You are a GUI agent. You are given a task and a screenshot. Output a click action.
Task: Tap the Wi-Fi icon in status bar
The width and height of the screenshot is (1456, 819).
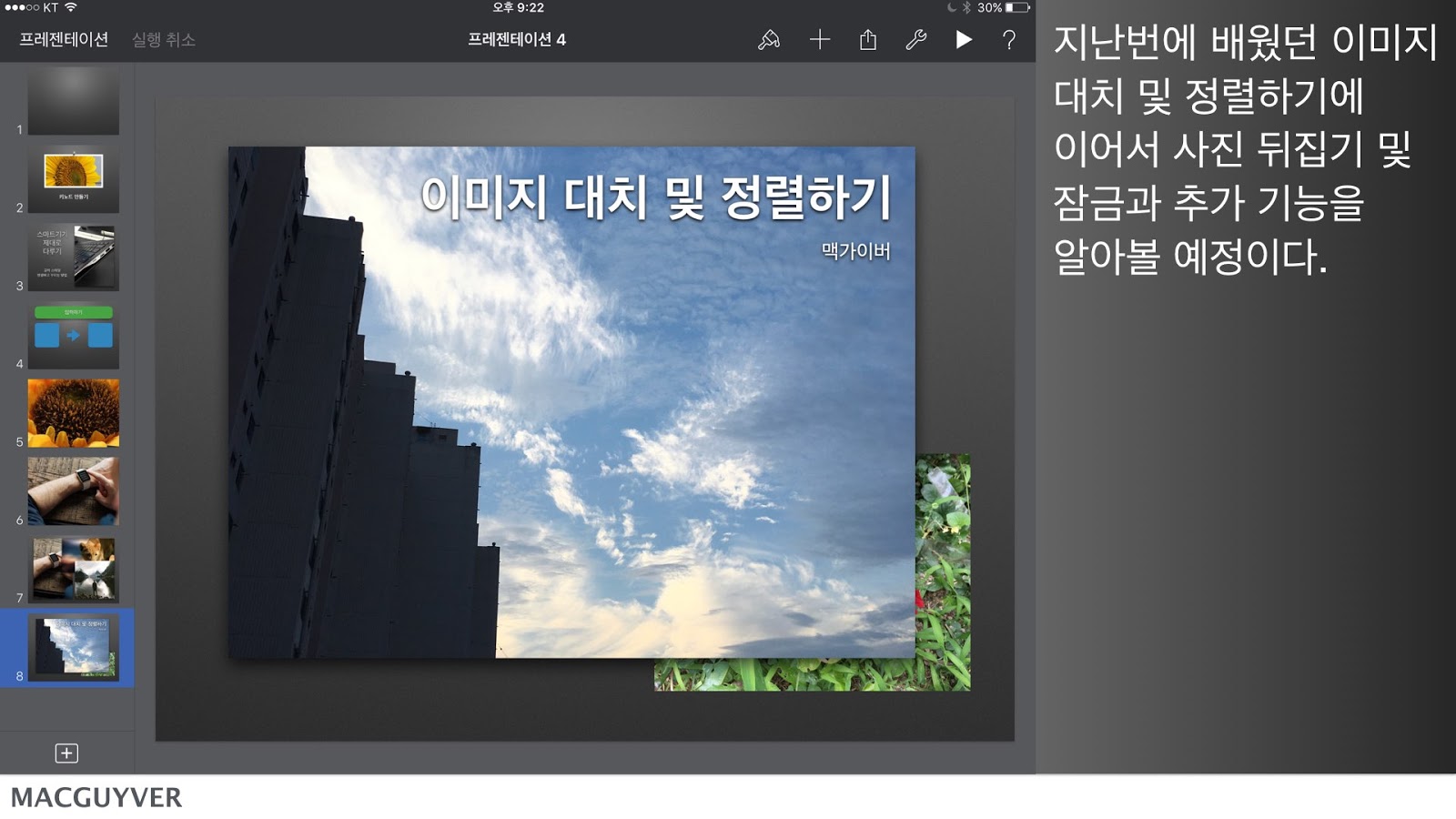coord(70,7)
